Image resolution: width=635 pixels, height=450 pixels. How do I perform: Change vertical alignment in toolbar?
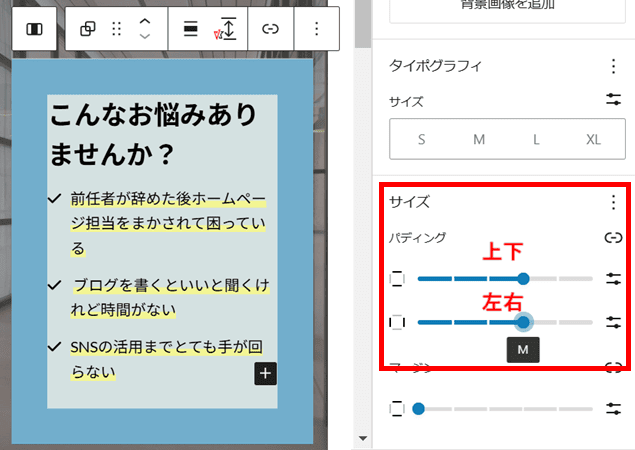pos(228,29)
